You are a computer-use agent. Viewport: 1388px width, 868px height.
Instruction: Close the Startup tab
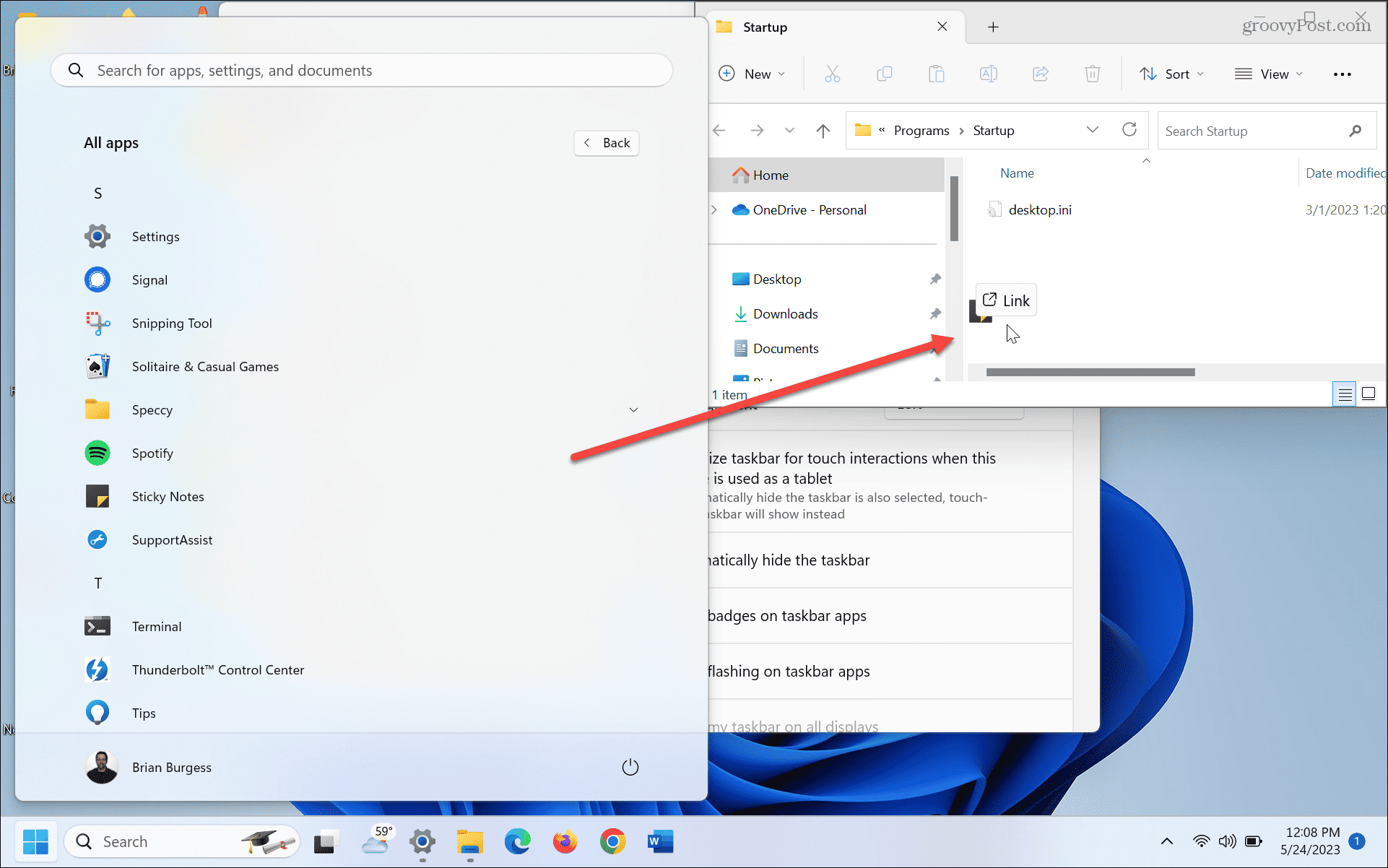942,27
